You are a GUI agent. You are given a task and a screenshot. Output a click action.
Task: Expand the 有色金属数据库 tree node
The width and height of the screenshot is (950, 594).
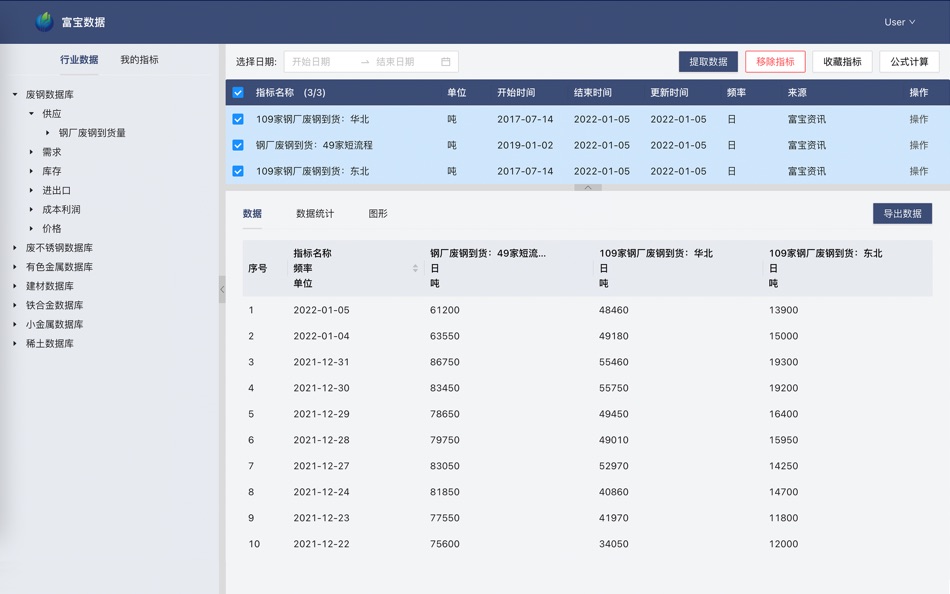[15, 267]
